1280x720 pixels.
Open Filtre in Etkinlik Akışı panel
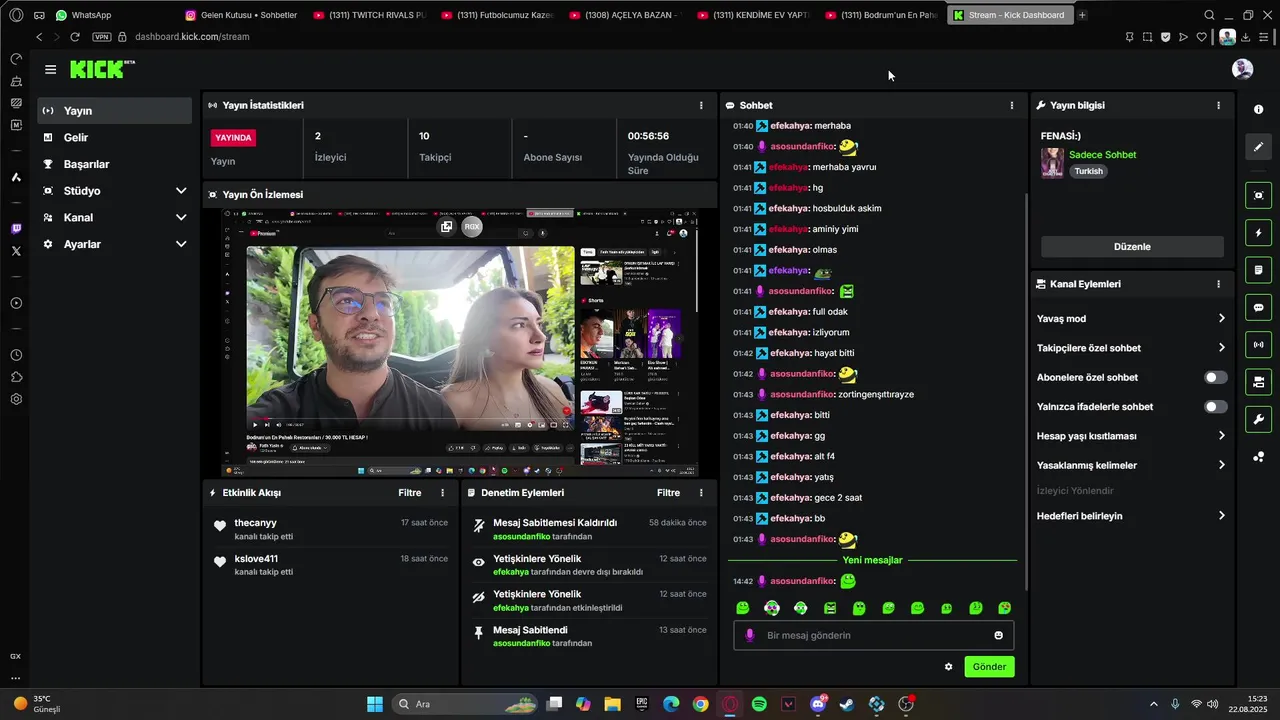pyautogui.click(x=410, y=493)
